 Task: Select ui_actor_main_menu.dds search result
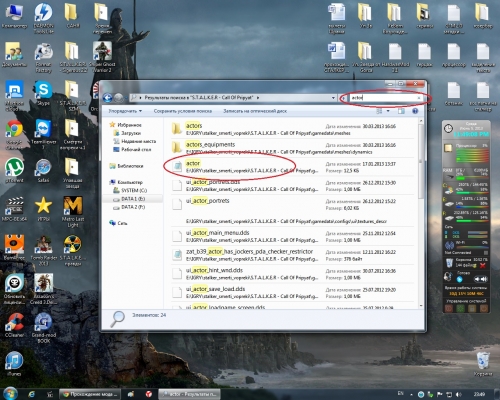[x=293, y=236]
